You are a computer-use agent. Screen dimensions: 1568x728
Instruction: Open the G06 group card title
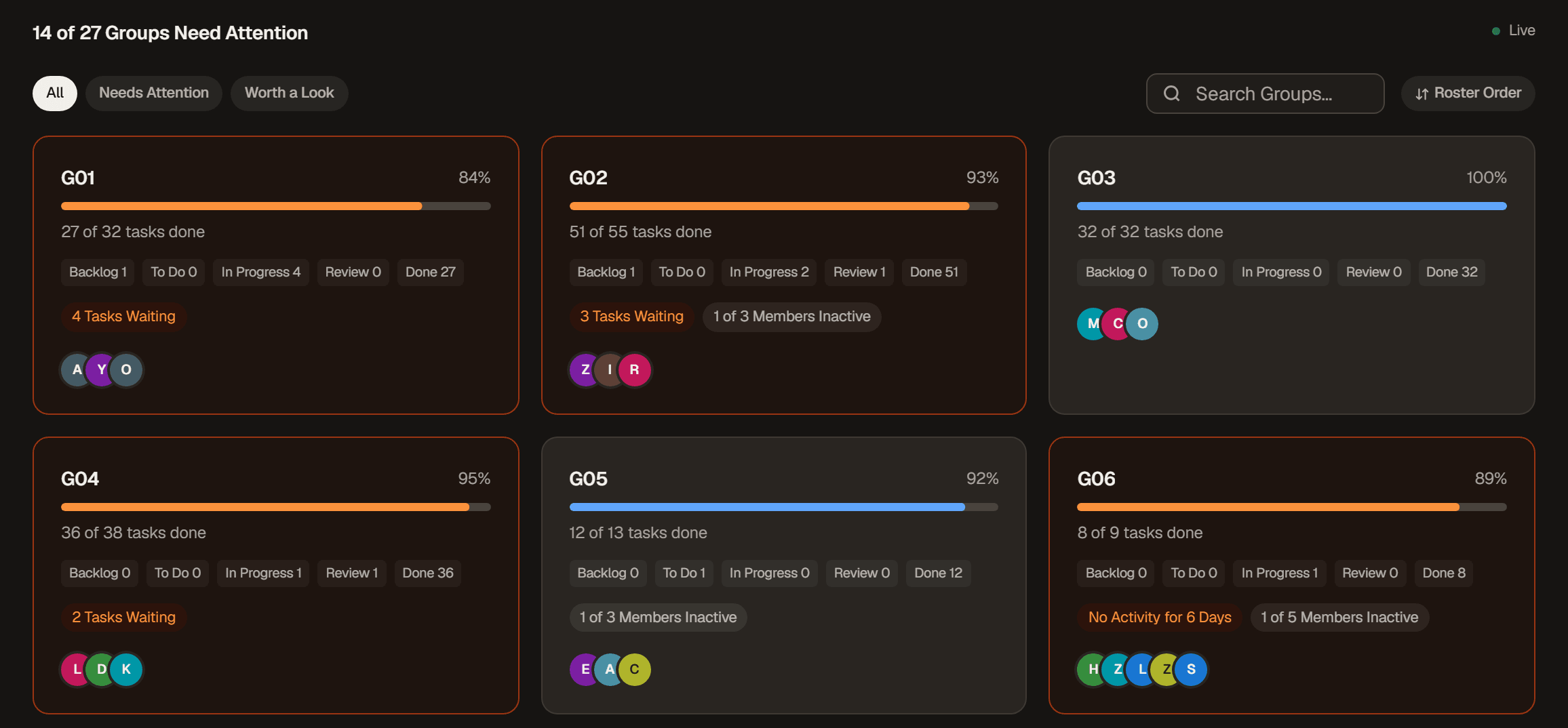(x=1096, y=479)
